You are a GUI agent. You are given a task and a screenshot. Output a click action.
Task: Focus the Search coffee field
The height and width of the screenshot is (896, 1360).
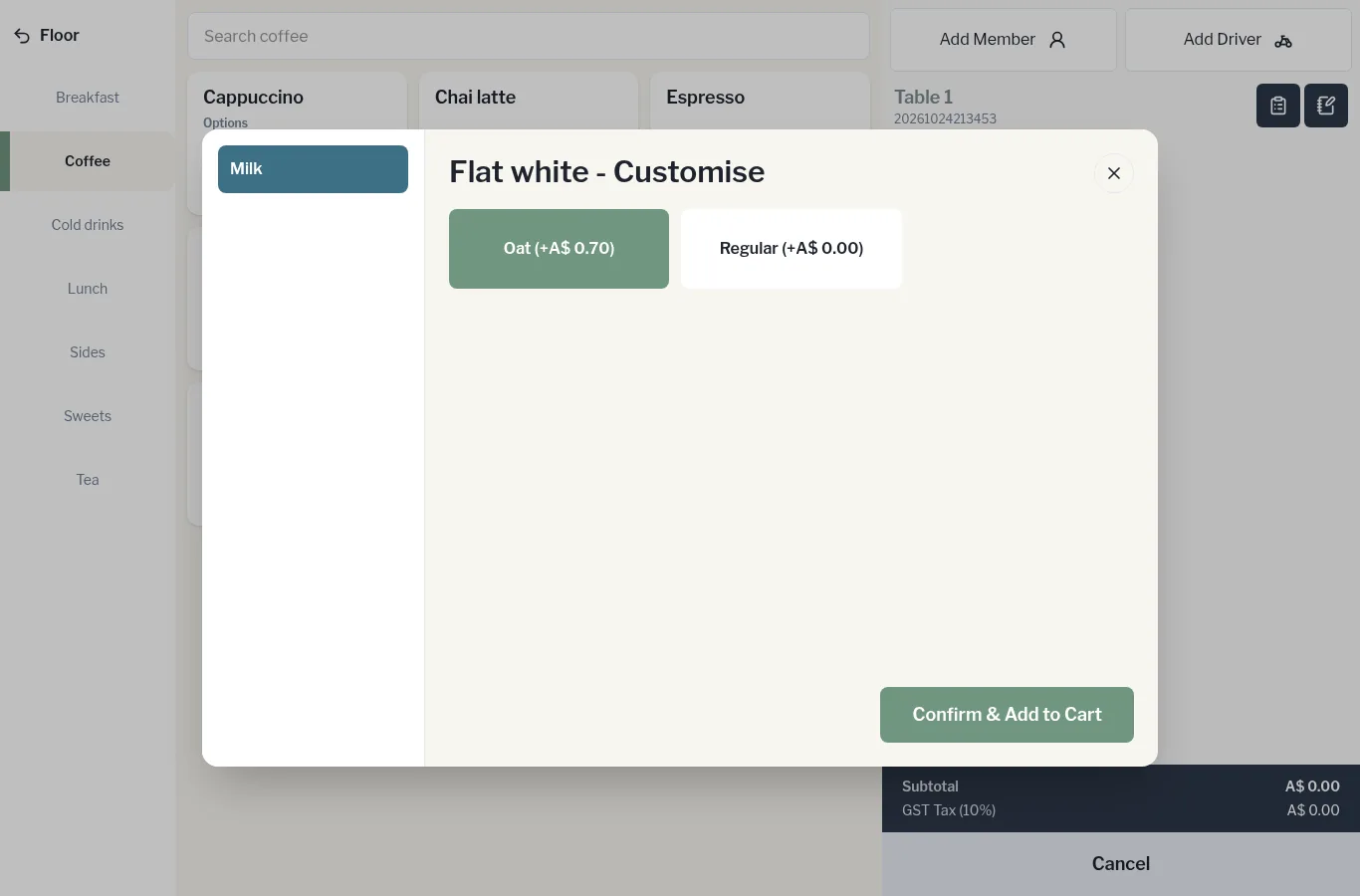pos(529,36)
